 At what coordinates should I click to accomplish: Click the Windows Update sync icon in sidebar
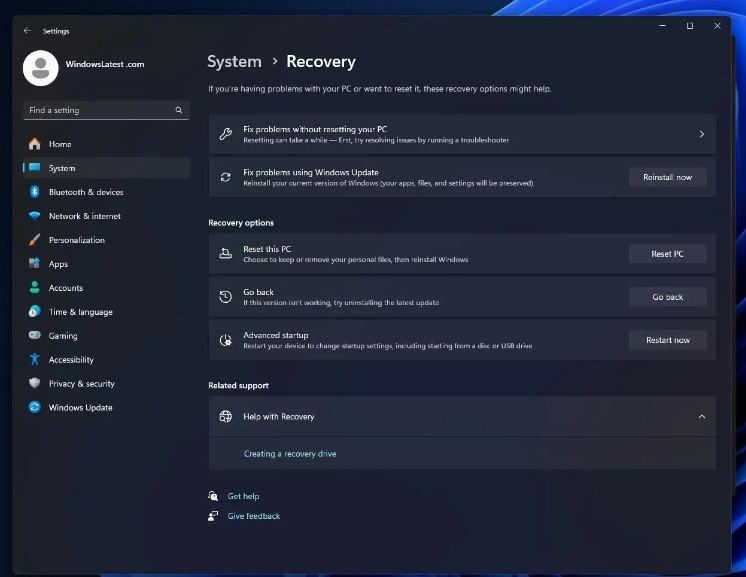pos(35,407)
